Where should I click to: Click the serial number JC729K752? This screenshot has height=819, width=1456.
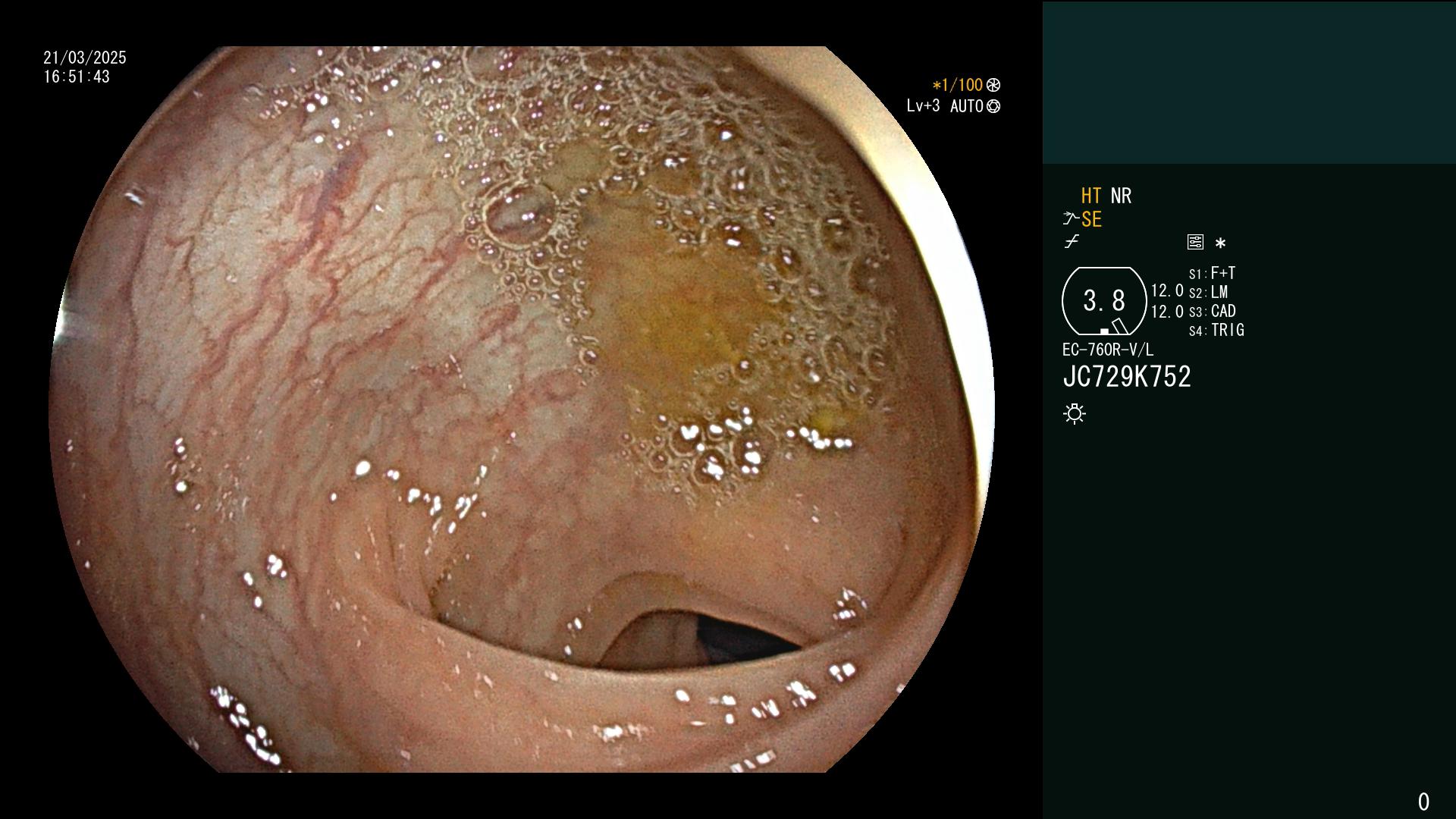click(x=1127, y=377)
